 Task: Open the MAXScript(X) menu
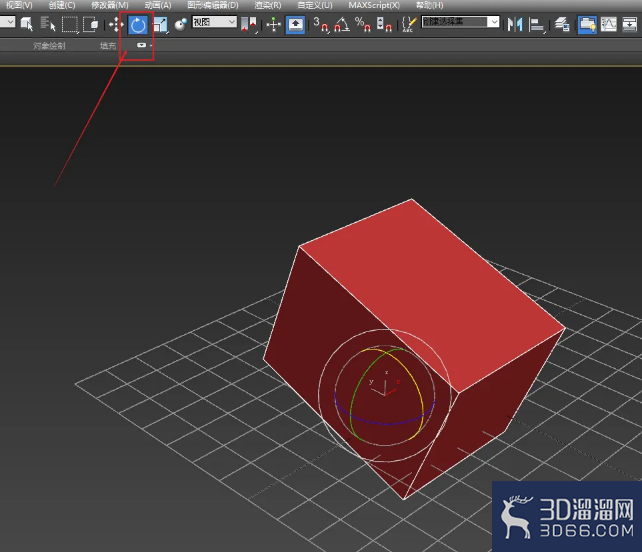point(374,5)
